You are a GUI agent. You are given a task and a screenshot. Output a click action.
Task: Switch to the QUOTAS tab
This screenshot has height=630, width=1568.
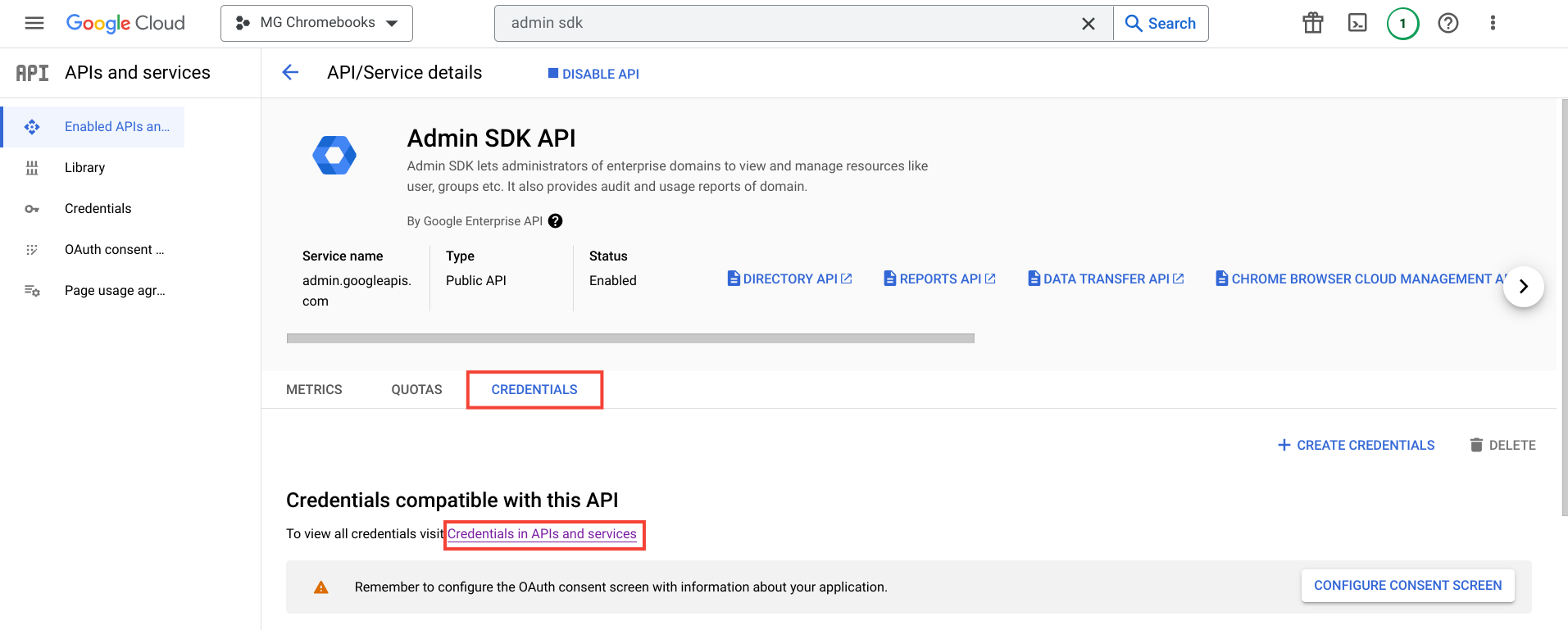pyautogui.click(x=416, y=390)
